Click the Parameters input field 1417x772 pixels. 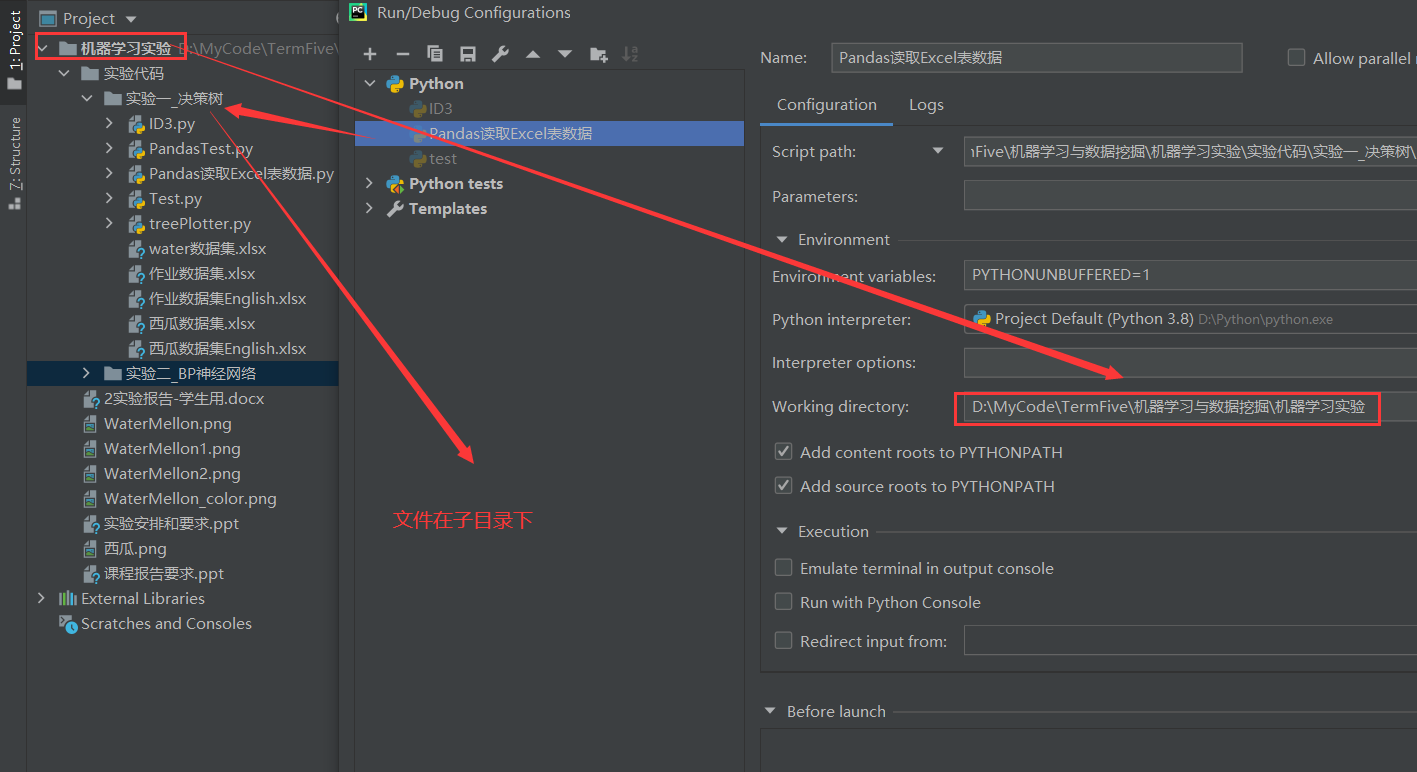tap(1190, 196)
